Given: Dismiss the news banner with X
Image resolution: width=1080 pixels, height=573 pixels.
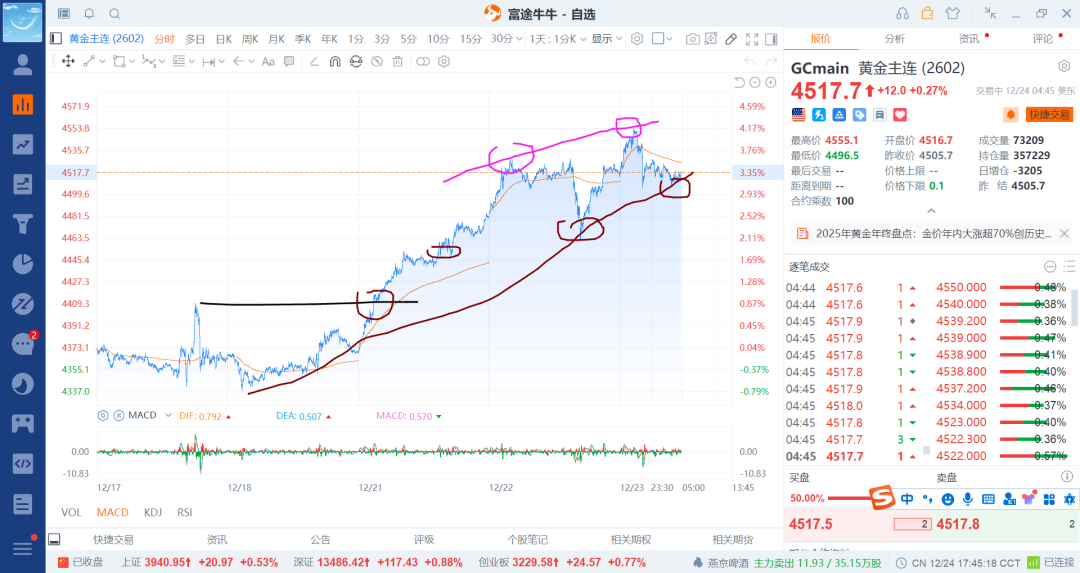Looking at the screenshot, I should [1064, 233].
